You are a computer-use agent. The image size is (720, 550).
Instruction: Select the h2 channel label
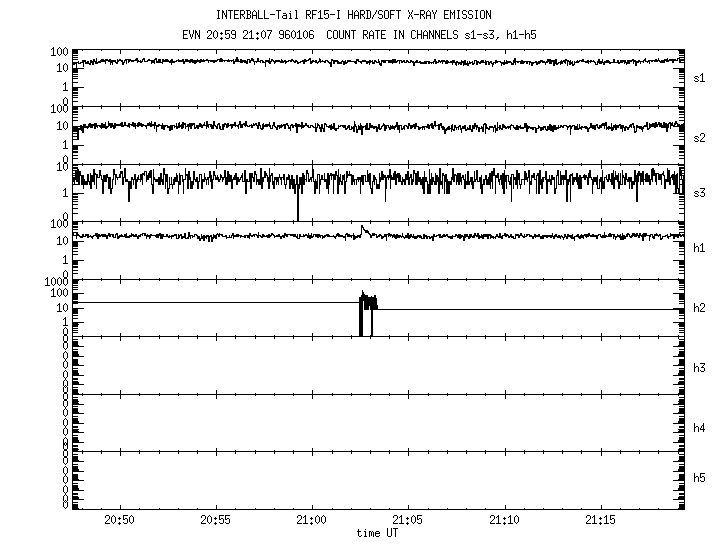[x=700, y=308]
